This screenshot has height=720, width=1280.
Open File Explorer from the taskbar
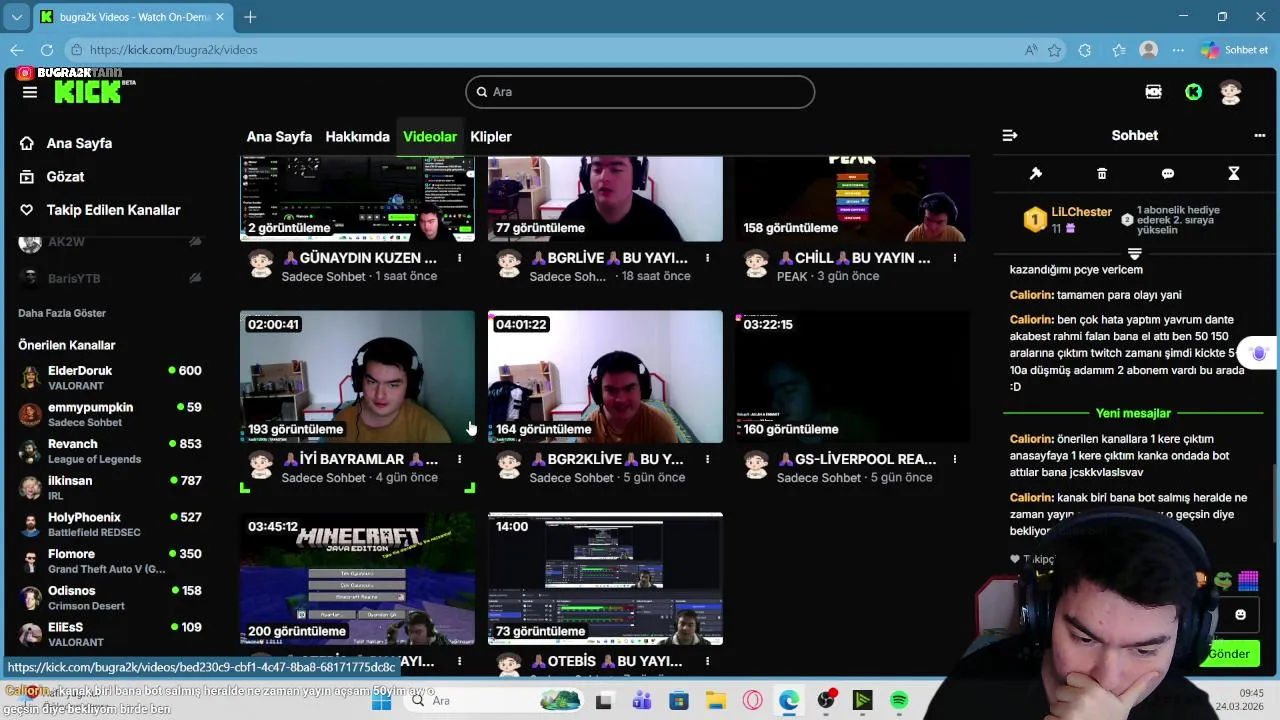pos(715,701)
